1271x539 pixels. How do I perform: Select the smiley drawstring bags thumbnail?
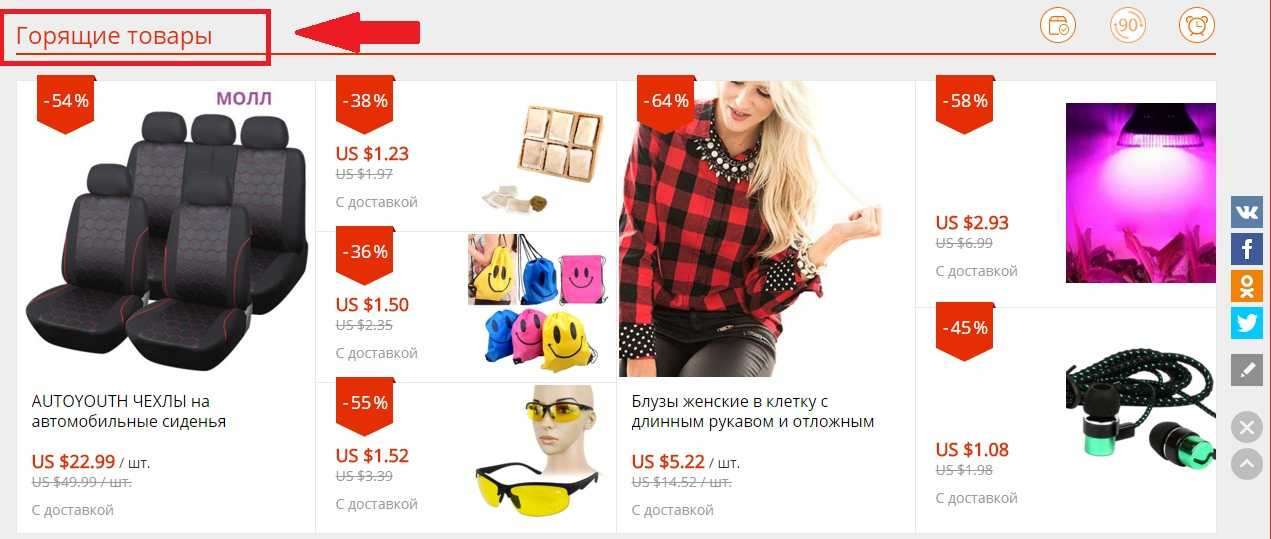click(540, 302)
